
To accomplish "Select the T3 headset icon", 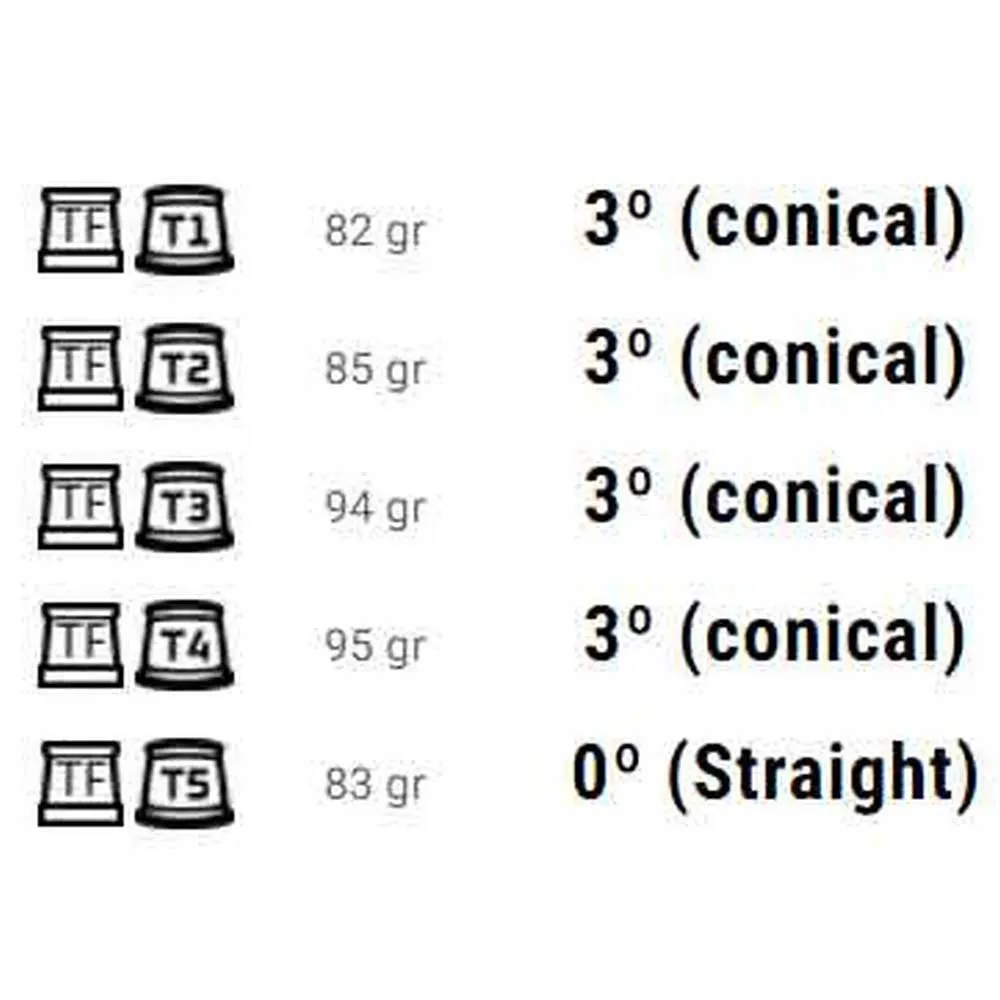I will (185, 506).
